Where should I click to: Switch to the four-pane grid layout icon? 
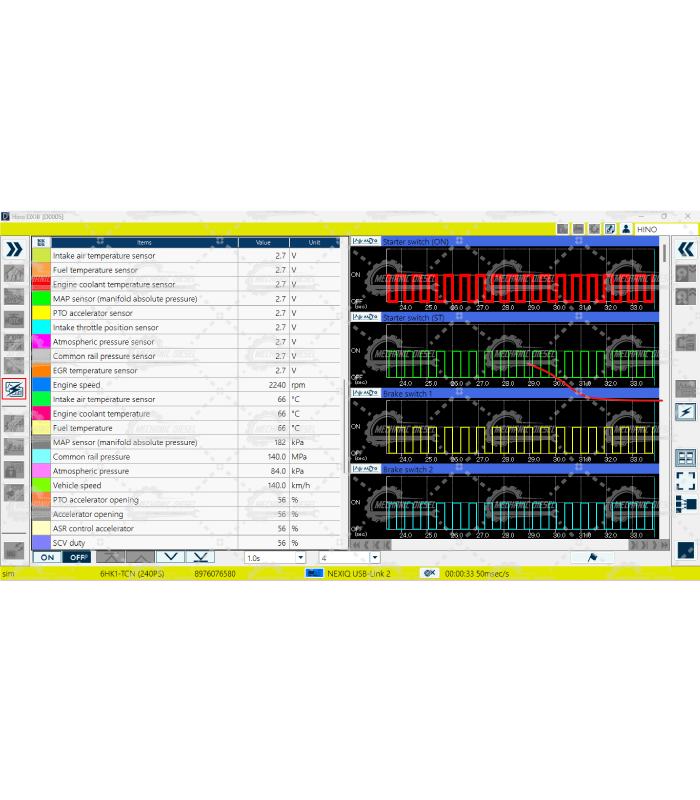click(x=686, y=458)
